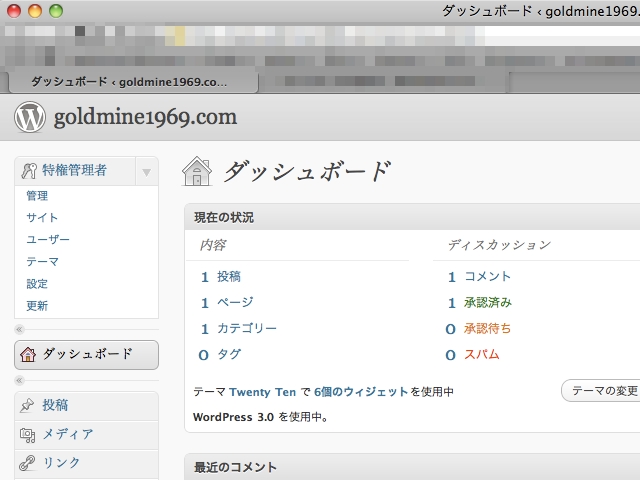Open 更新 in the super admin menu
Image resolution: width=640 pixels, height=480 pixels.
tap(37, 306)
